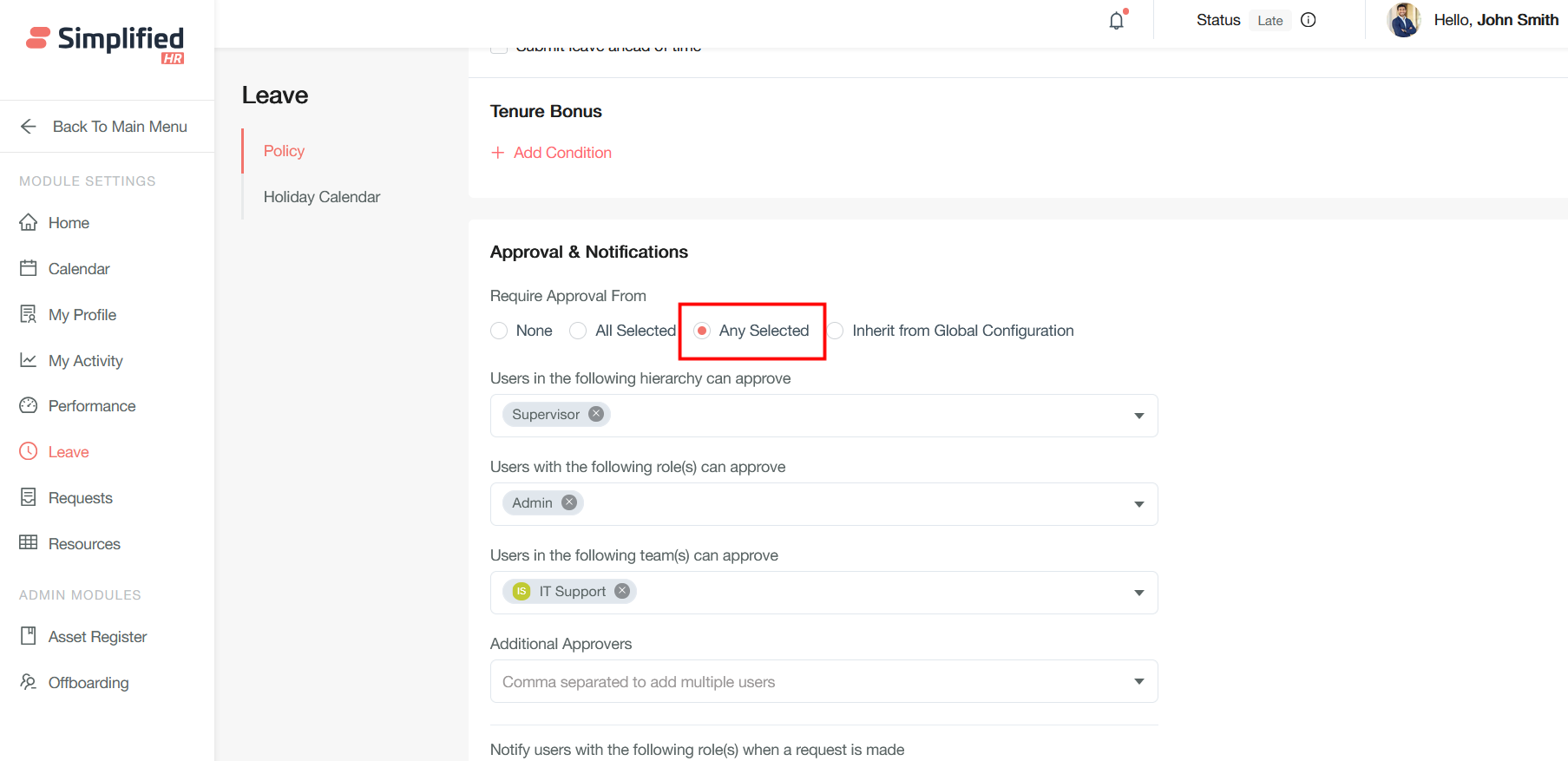Viewport: 1568px width, 761px height.
Task: Open Asset Register admin module
Action: click(97, 637)
